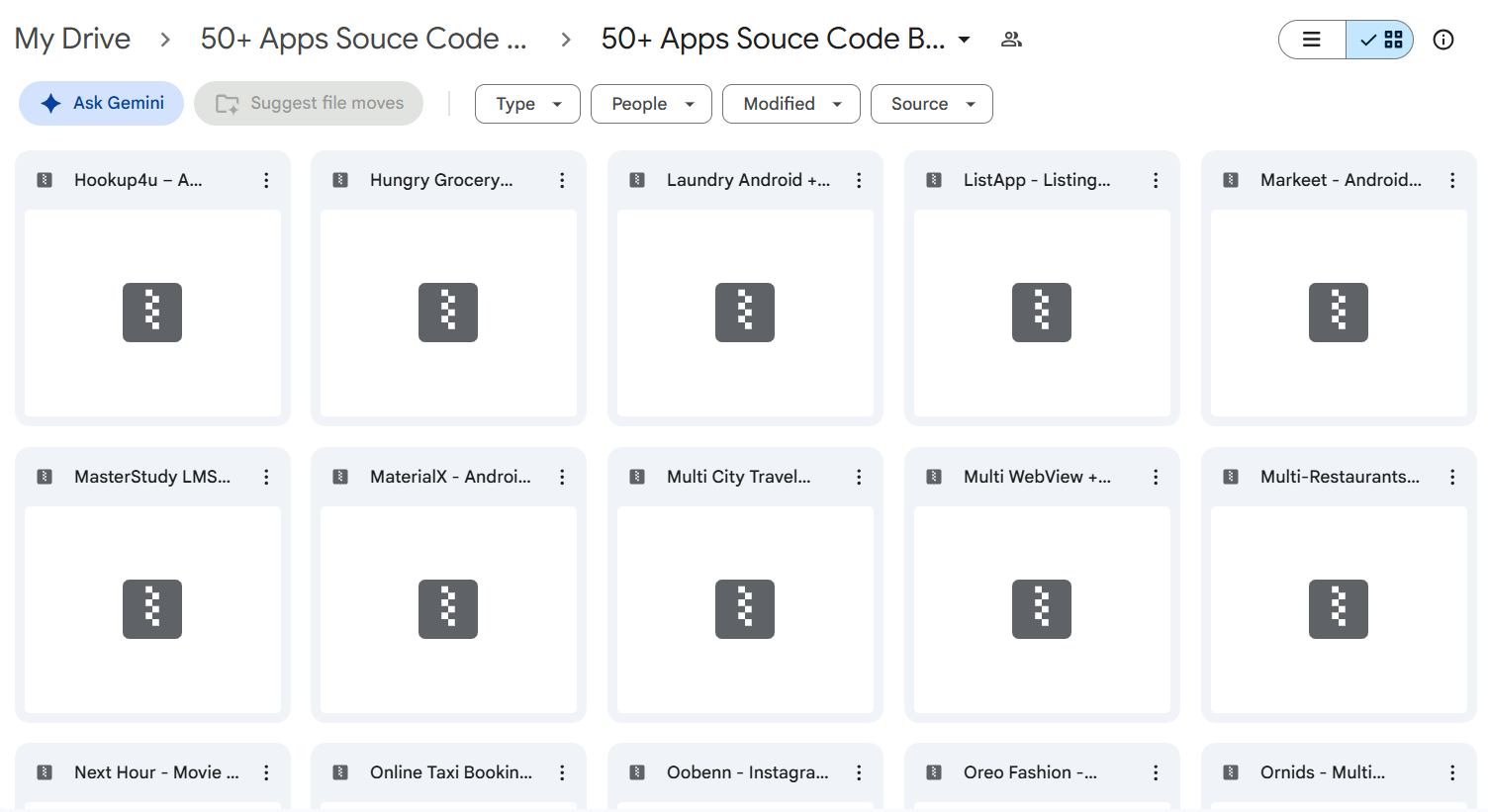Select Multi WebView zip file thumbnail

(x=1042, y=609)
